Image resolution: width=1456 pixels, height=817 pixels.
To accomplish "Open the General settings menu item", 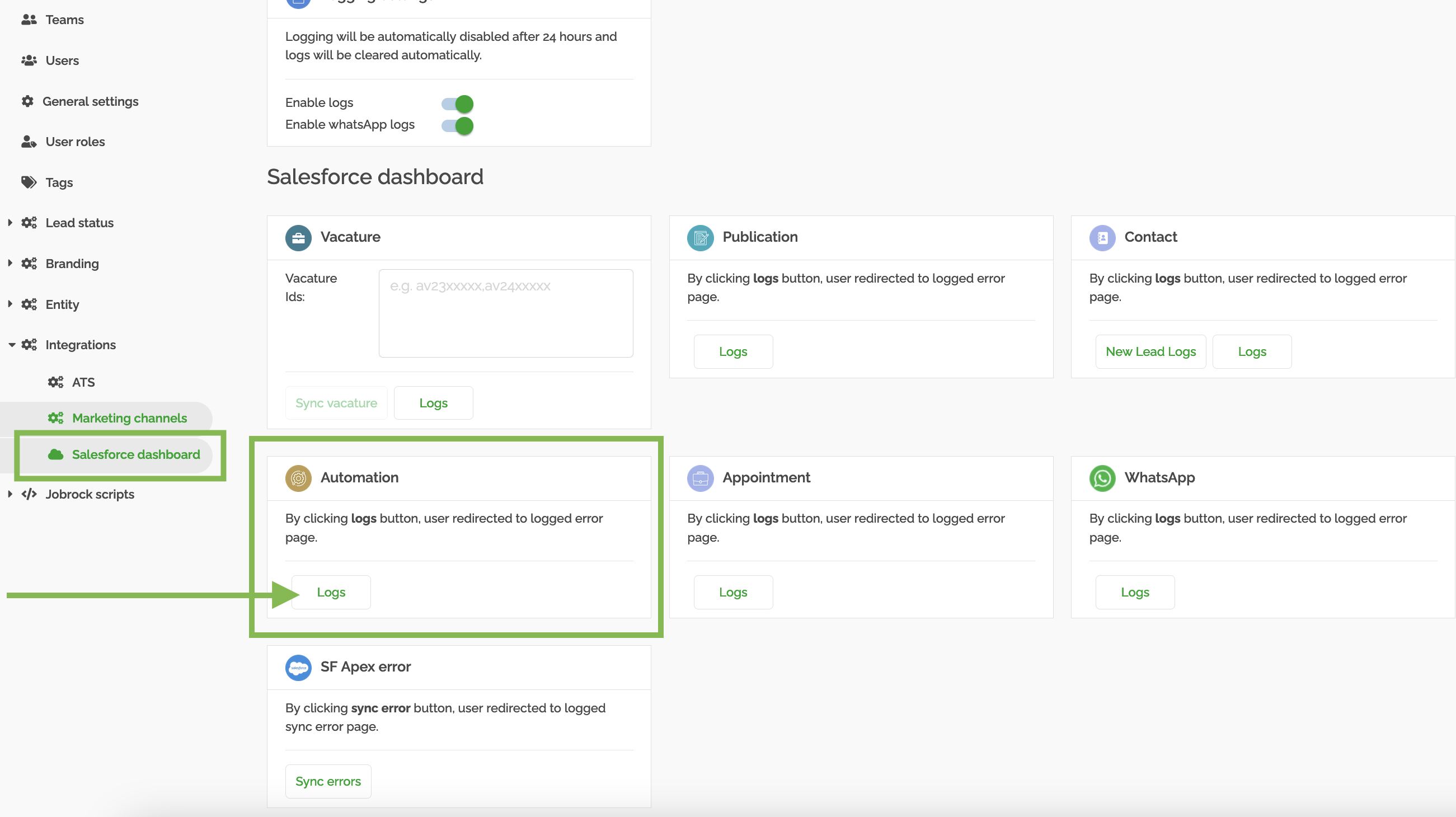I will click(90, 101).
